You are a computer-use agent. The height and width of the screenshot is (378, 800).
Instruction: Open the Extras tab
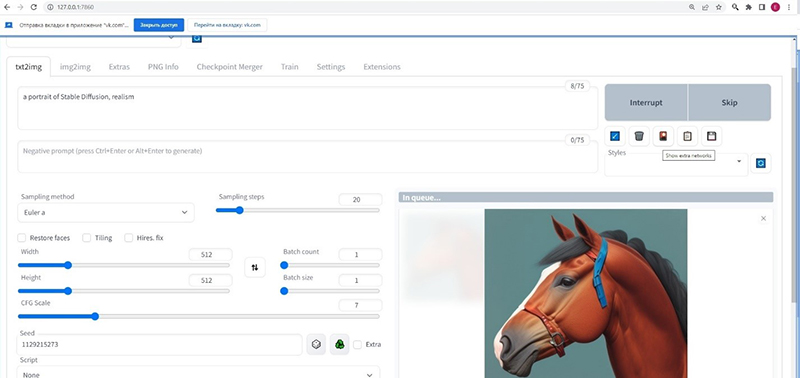119,67
